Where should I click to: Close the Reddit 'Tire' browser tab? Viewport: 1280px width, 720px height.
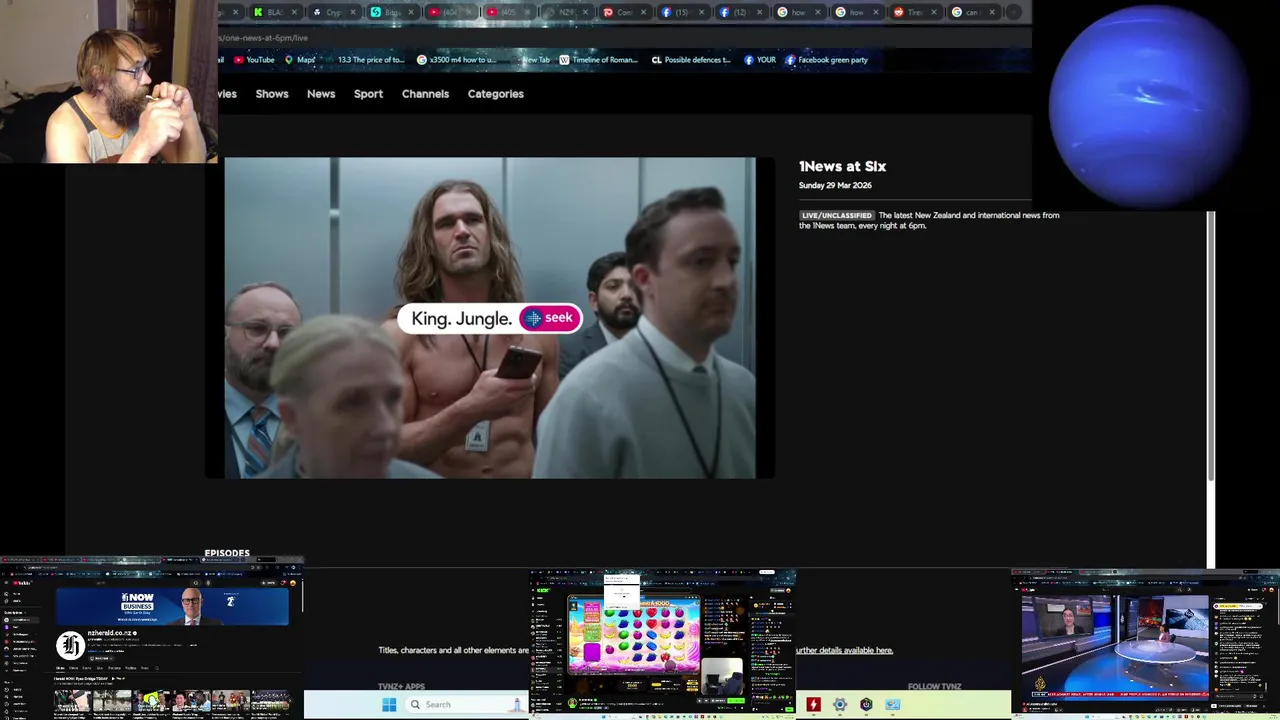pos(934,12)
